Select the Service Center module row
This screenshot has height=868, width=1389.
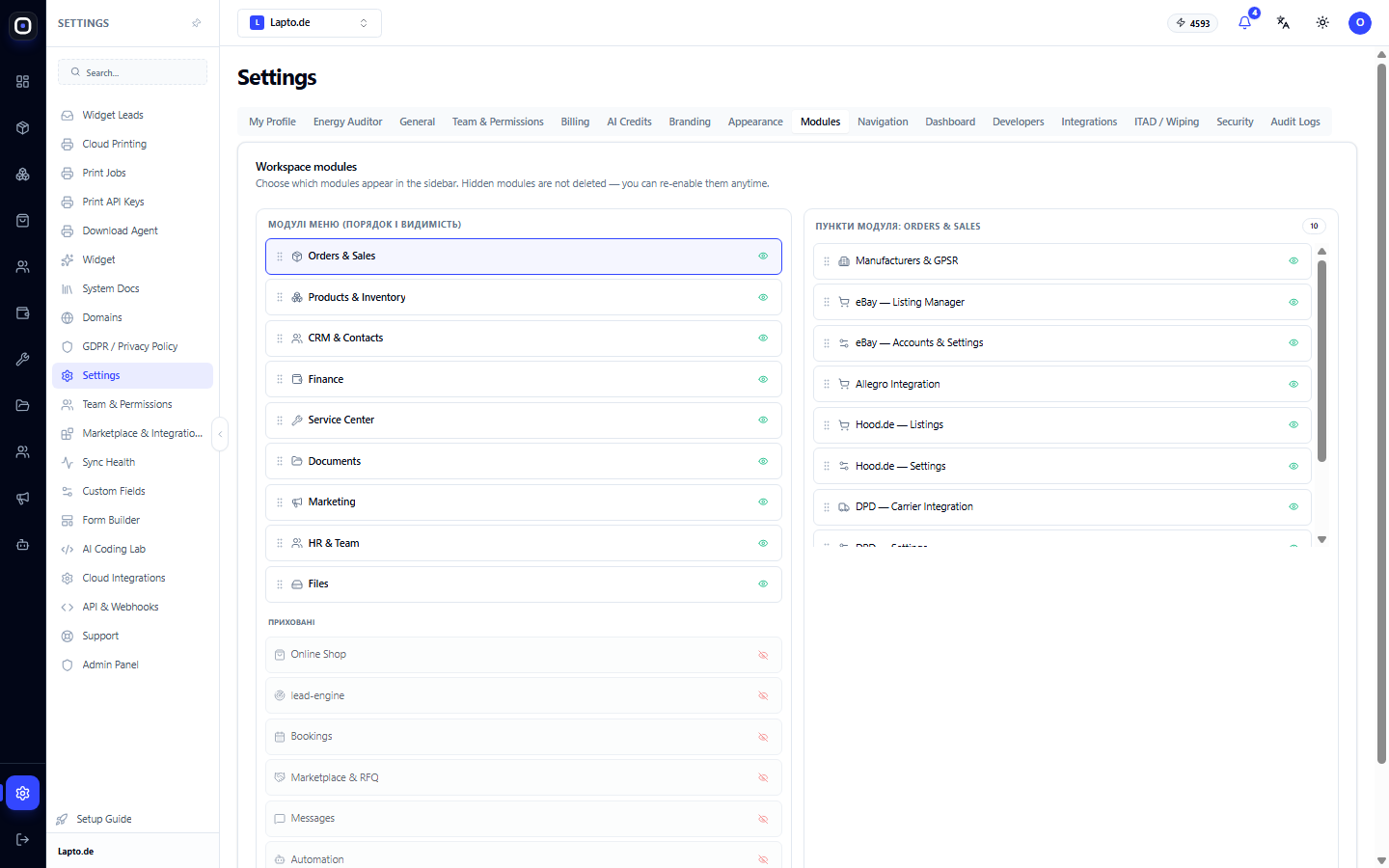pyautogui.click(x=524, y=420)
